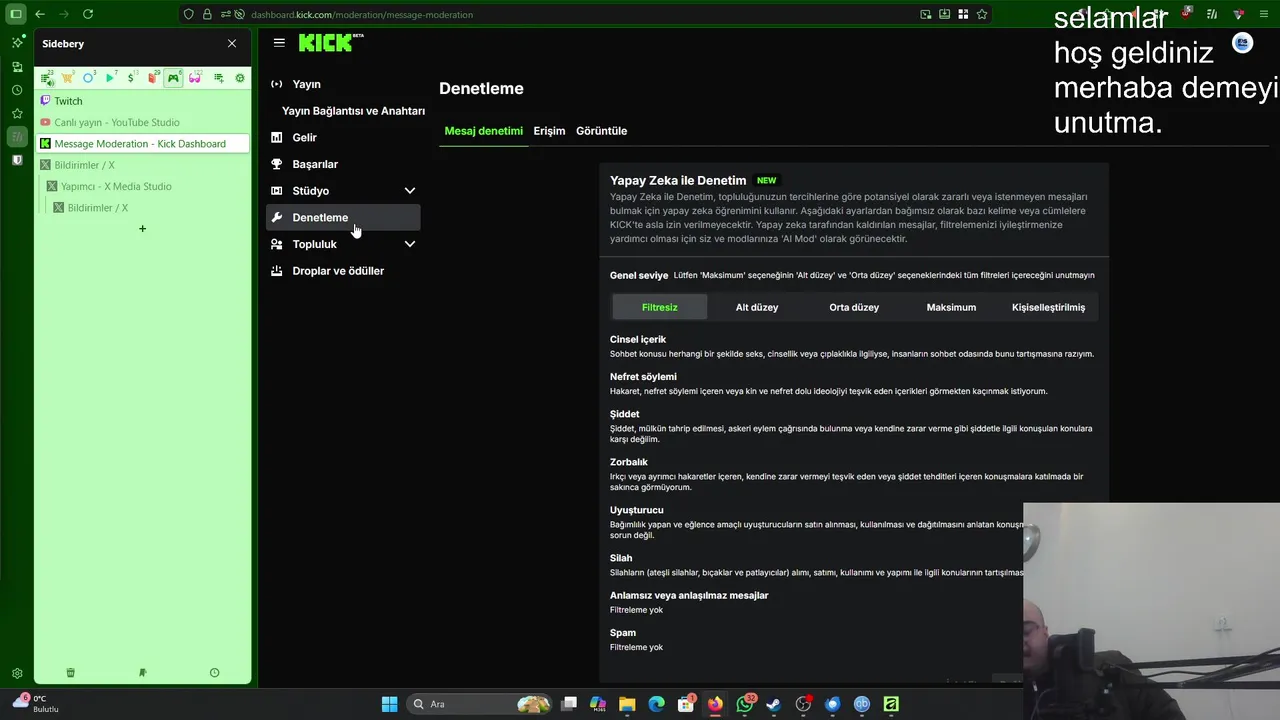1280x720 pixels.
Task: Open Steam from taskbar
Action: pyautogui.click(x=774, y=704)
